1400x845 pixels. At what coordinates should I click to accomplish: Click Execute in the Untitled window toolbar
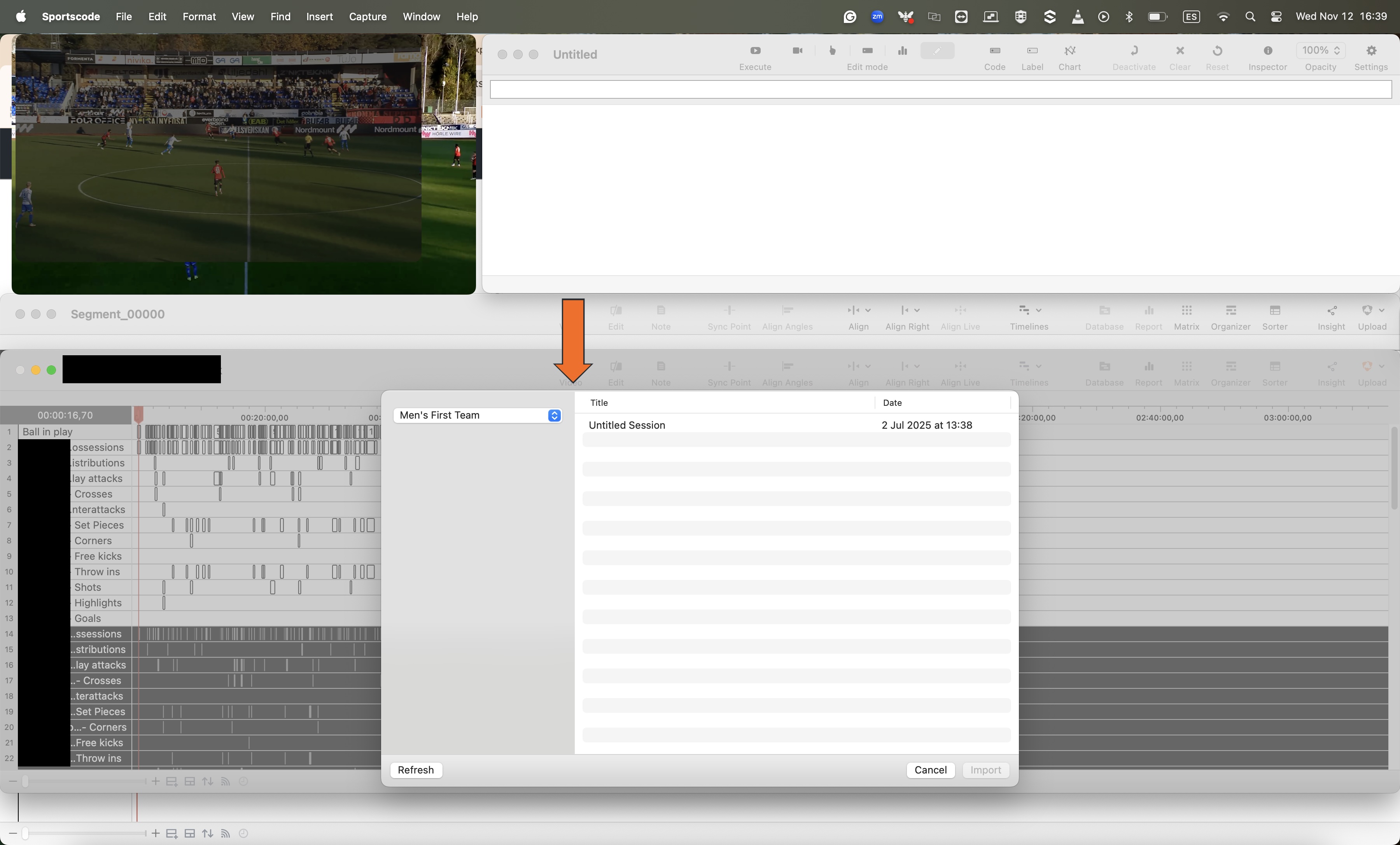pyautogui.click(x=754, y=58)
